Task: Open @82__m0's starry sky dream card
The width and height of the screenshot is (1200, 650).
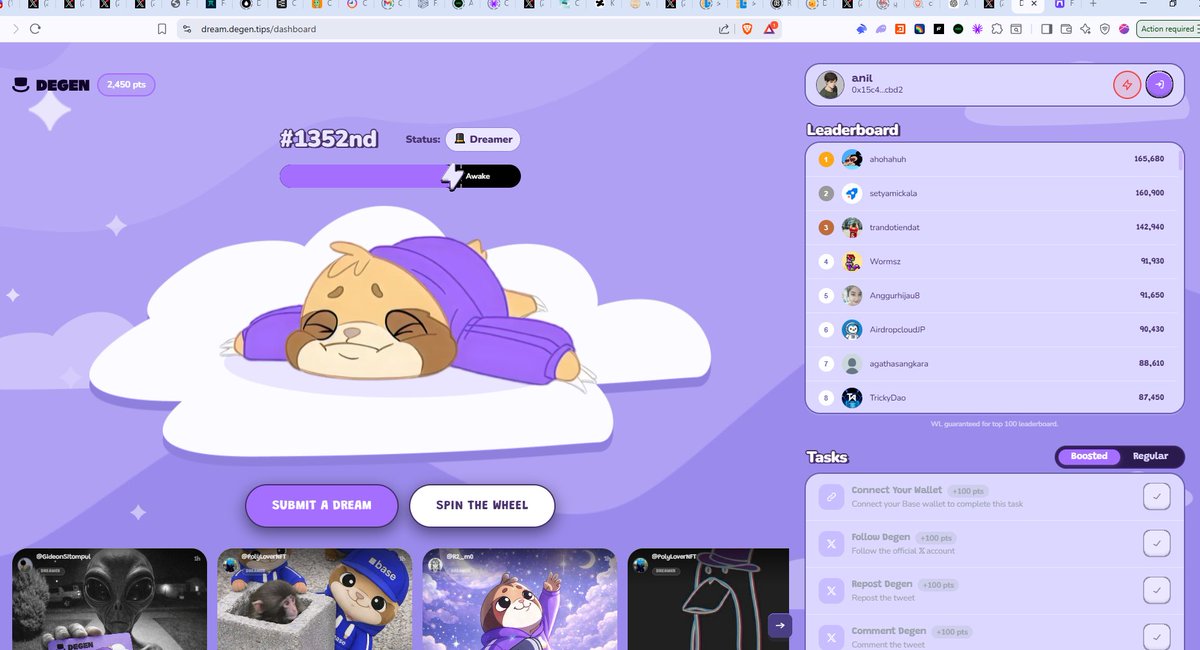Action: (520, 599)
